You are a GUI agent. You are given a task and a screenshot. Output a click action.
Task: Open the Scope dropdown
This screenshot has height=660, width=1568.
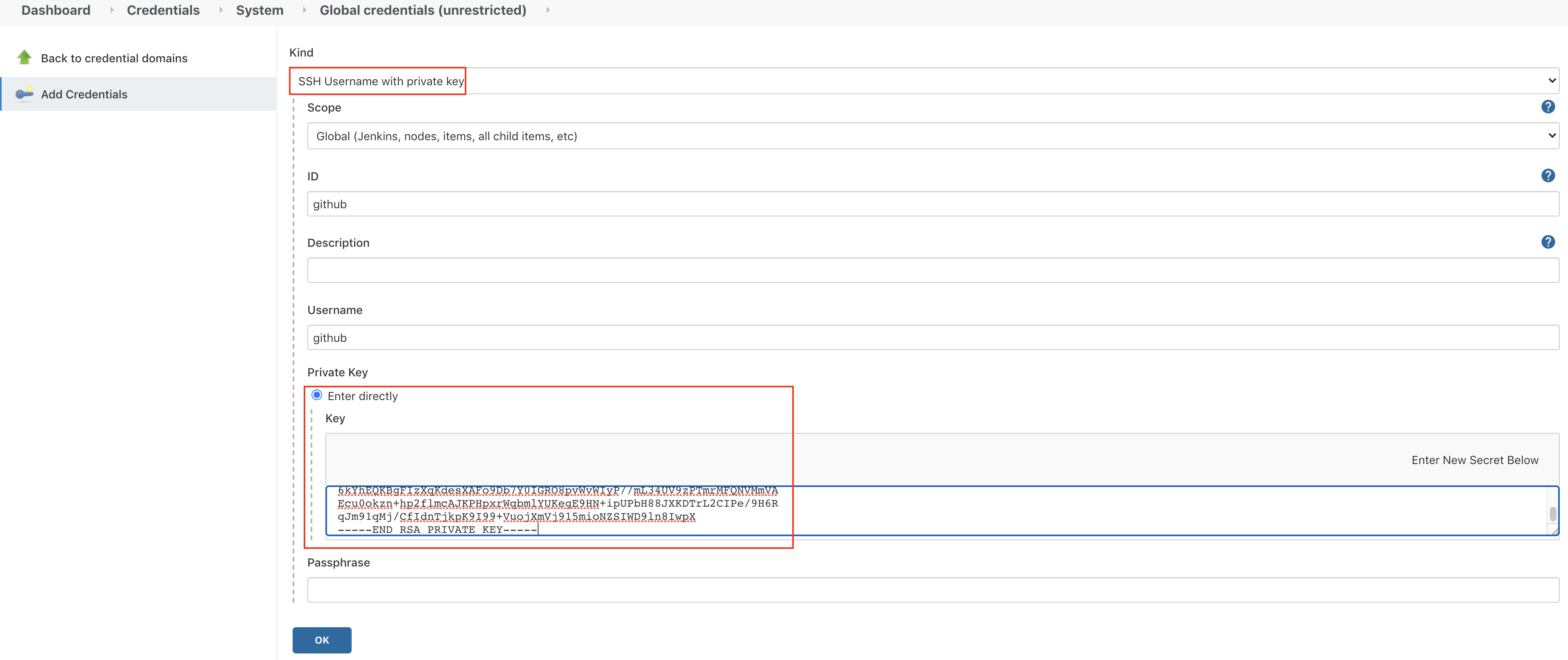(932, 136)
